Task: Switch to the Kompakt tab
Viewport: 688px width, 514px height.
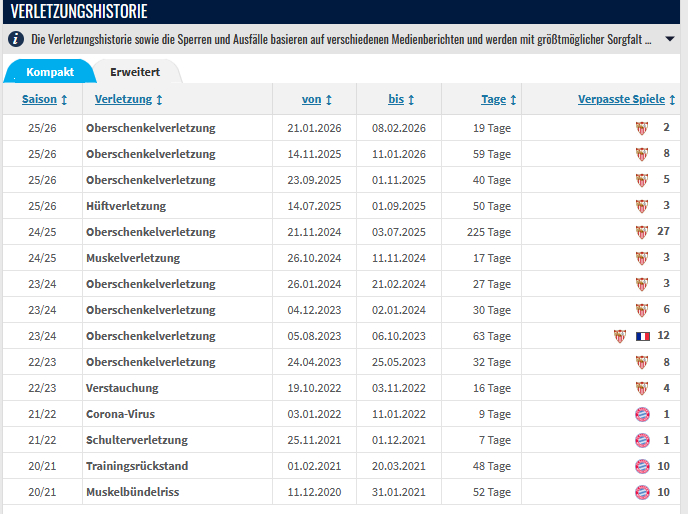Action: pyautogui.click(x=50, y=72)
